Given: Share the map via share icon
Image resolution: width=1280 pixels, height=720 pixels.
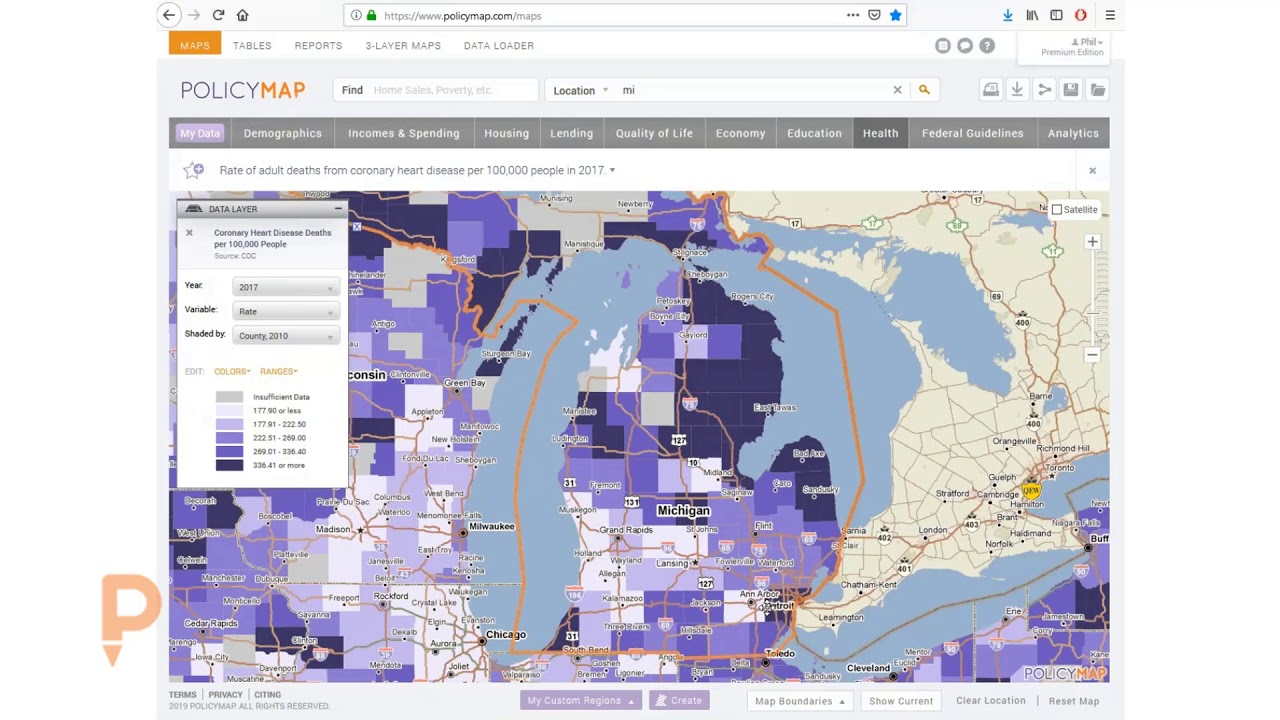Looking at the screenshot, I should tap(1044, 90).
